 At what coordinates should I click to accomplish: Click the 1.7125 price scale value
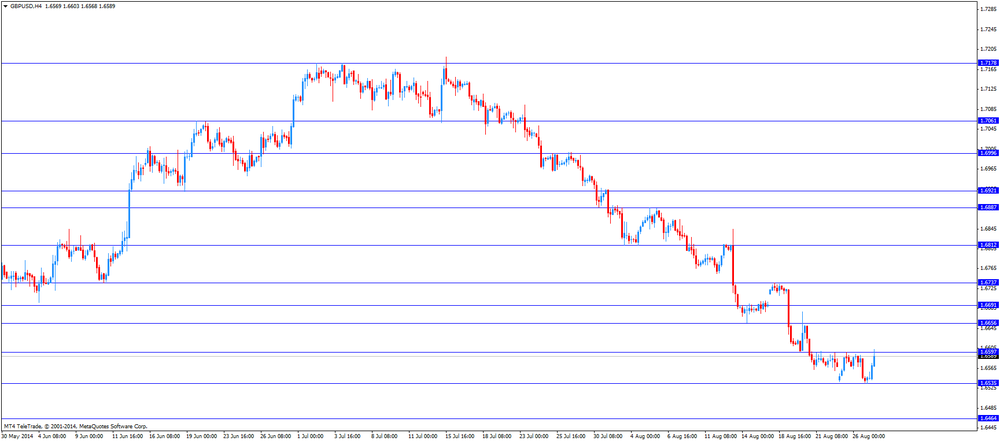(x=989, y=89)
